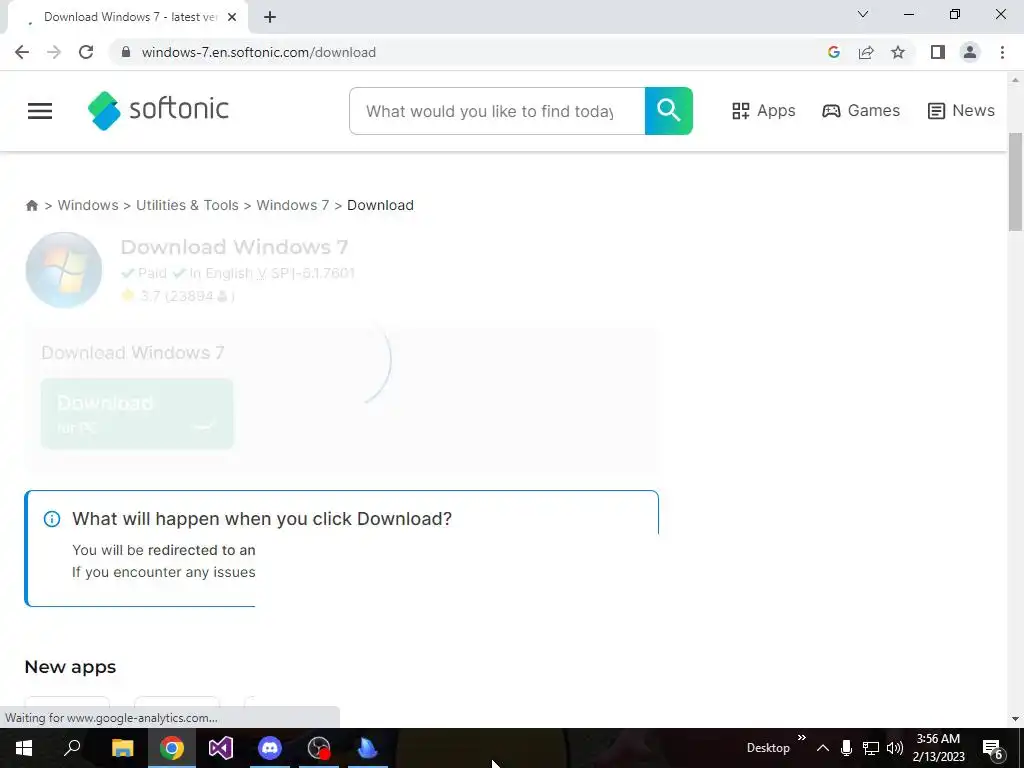1024x768 pixels.
Task: Click the Softonic logo
Action: [159, 110]
